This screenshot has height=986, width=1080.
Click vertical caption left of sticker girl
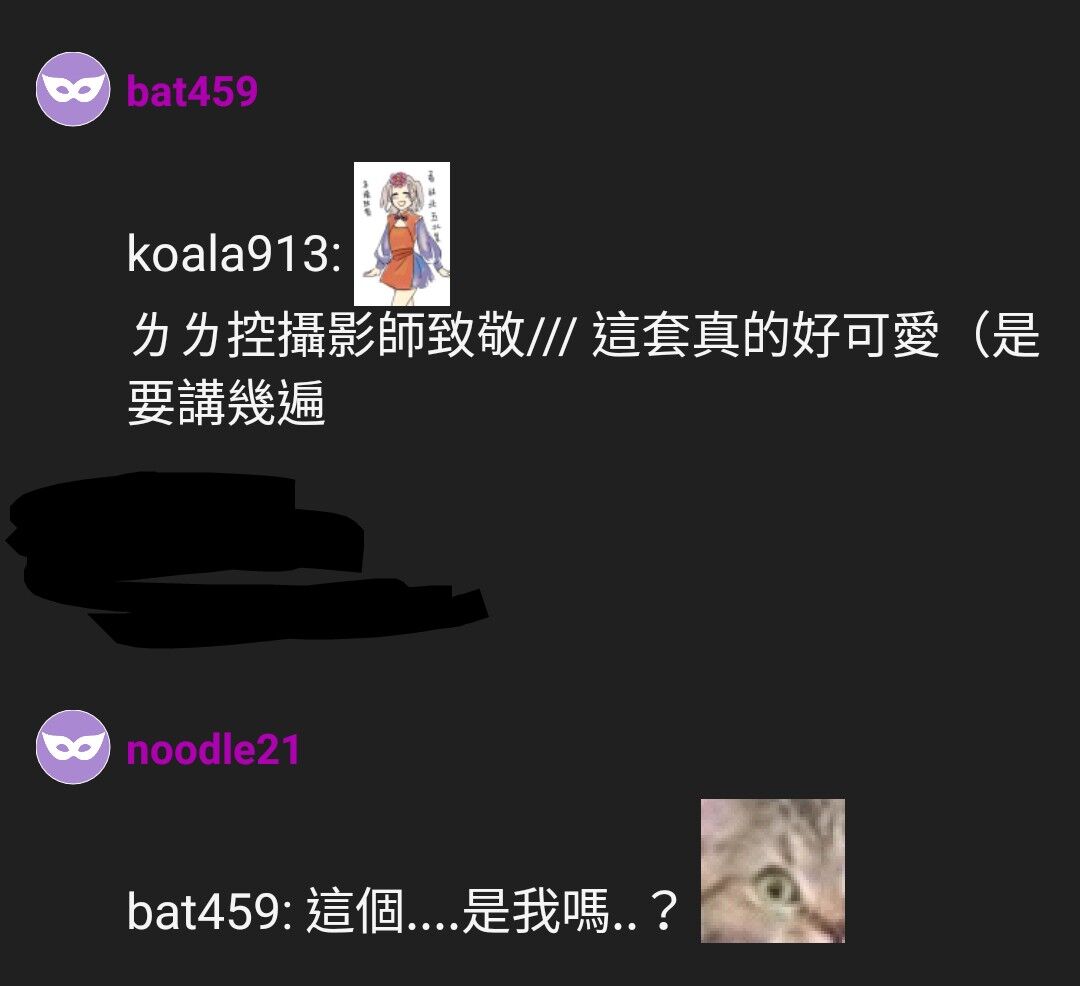(367, 200)
